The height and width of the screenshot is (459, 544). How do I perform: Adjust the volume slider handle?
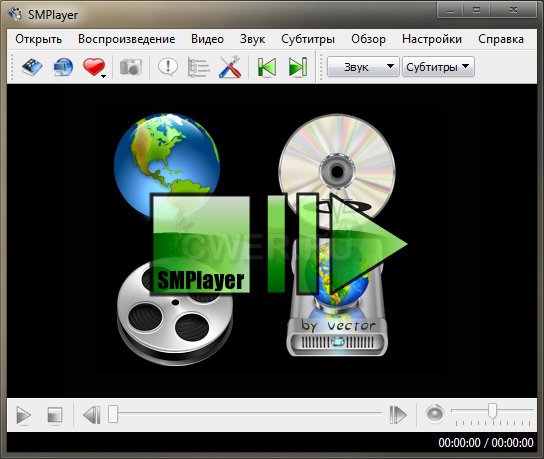492,410
